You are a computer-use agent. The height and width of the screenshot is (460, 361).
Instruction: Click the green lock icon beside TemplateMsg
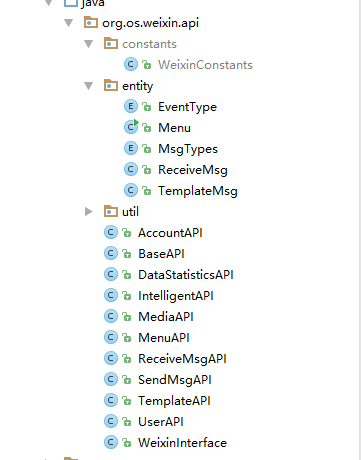146,191
